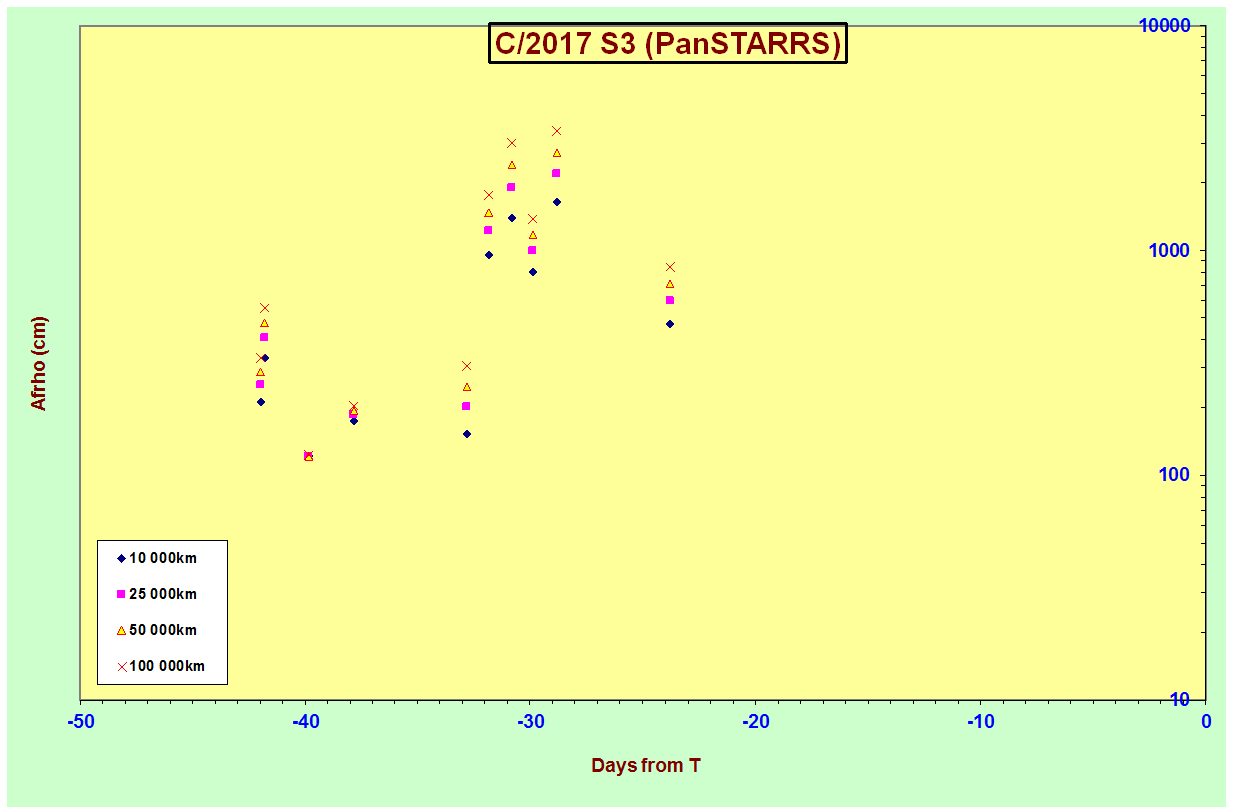
Task: Click the -40 x-axis tick label
Action: [306, 722]
